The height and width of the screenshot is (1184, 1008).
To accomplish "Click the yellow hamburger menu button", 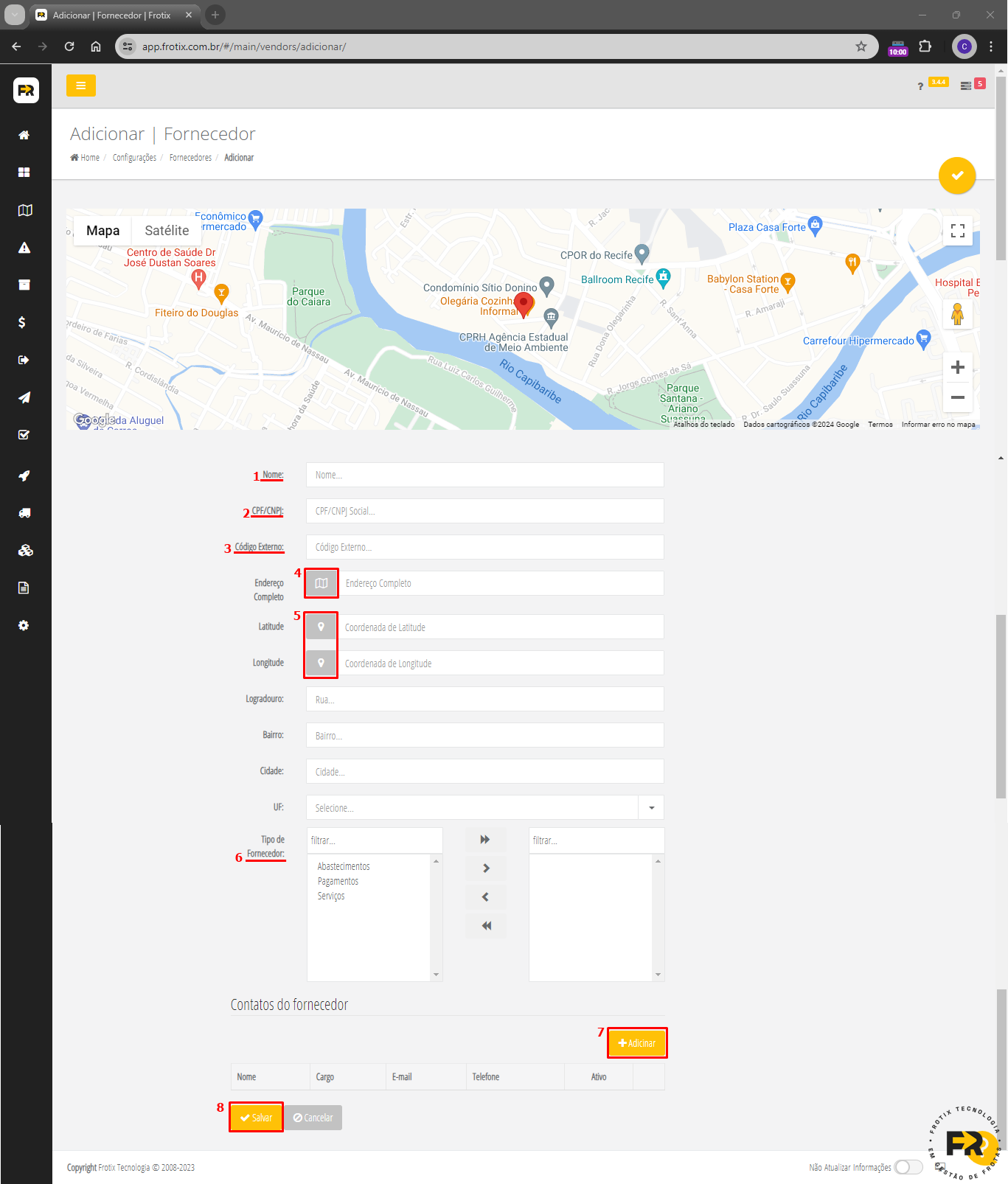I will pos(80,86).
